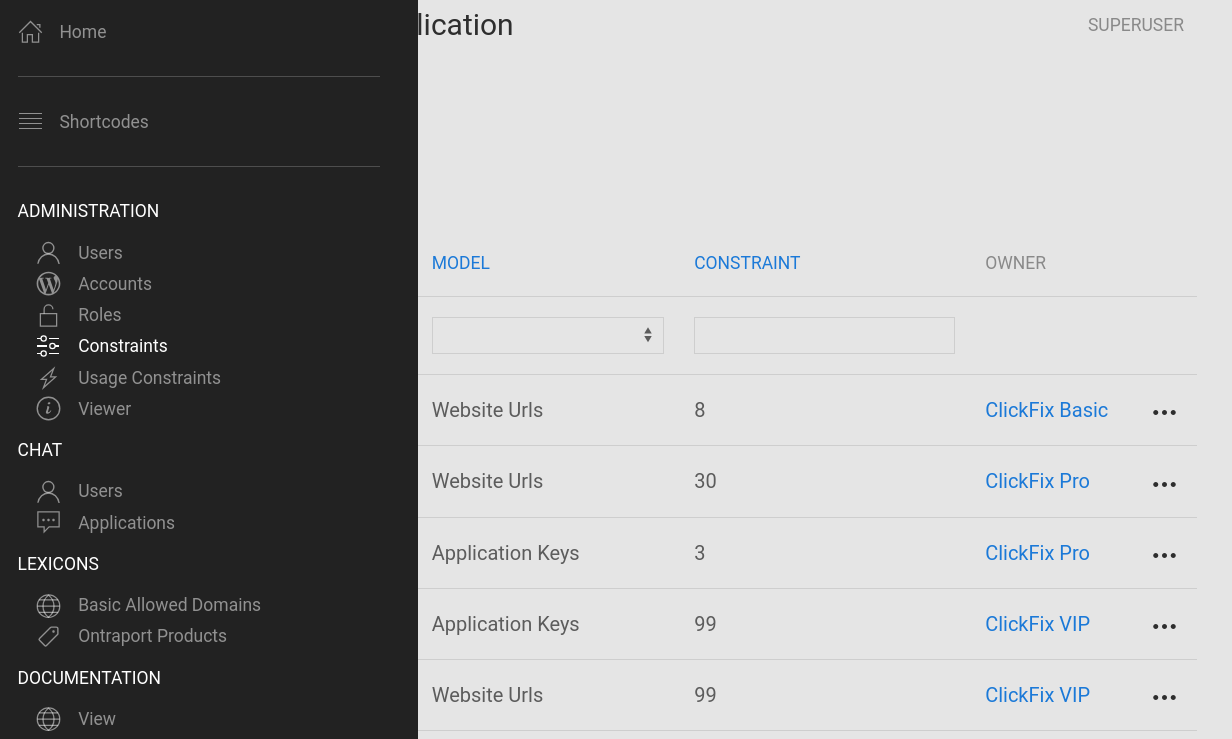The width and height of the screenshot is (1232, 739).
Task: Open actions menu for Website Urls 30 row
Action: pyautogui.click(x=1164, y=484)
